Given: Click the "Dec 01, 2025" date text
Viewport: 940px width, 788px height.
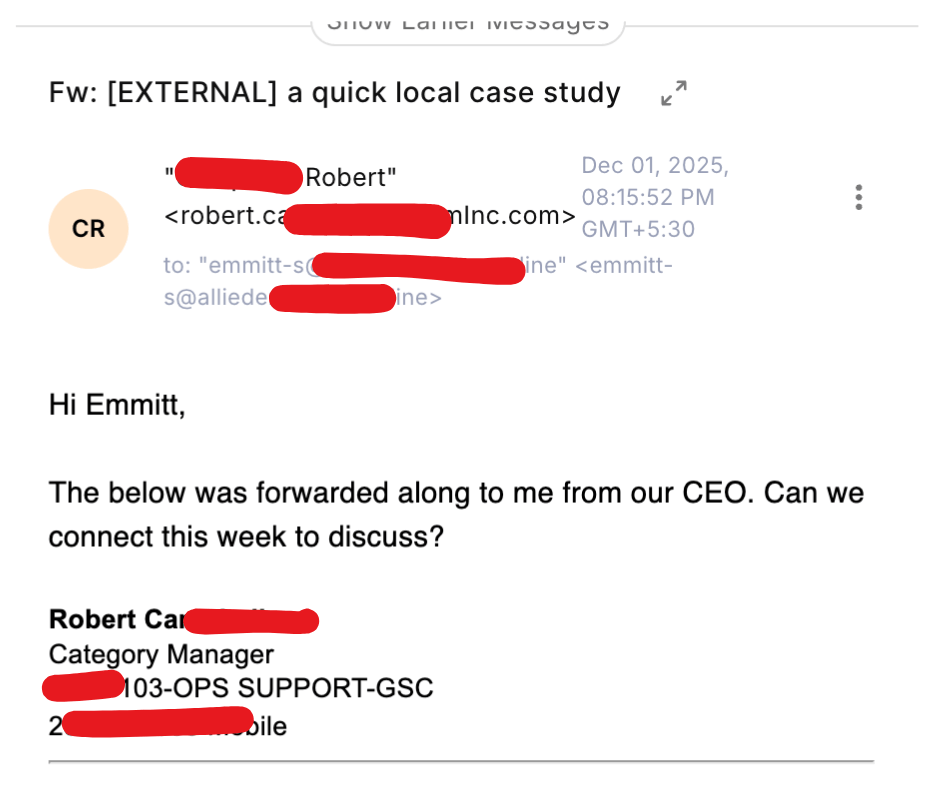Looking at the screenshot, I should click(655, 165).
